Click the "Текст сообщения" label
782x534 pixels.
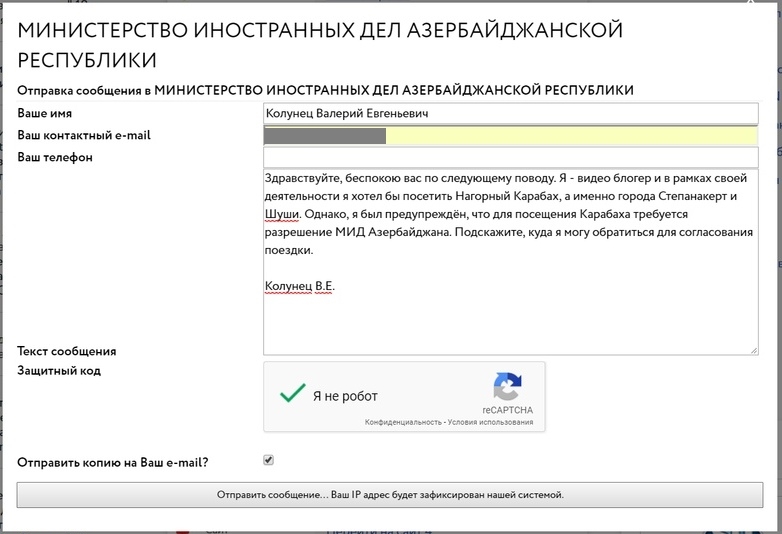[67, 351]
